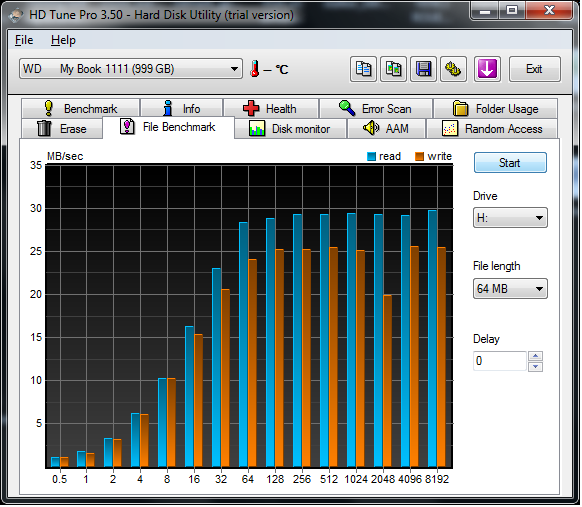Go to the AAM tab
582x507 pixels.
(386, 129)
